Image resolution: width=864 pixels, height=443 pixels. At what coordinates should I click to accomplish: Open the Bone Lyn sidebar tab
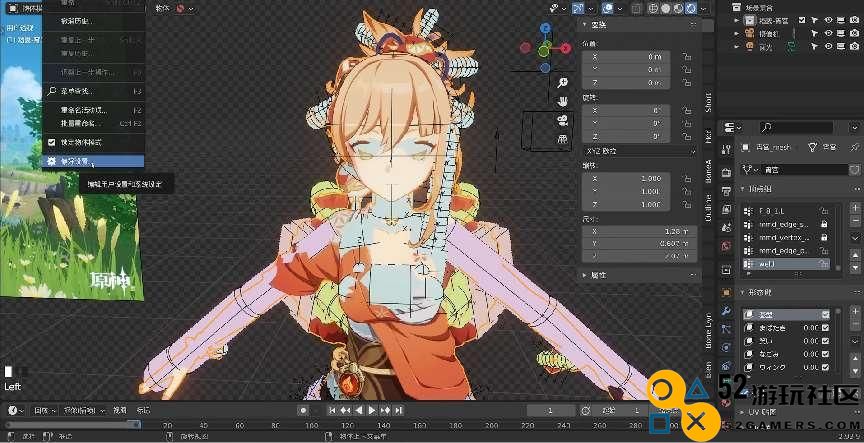coord(708,331)
